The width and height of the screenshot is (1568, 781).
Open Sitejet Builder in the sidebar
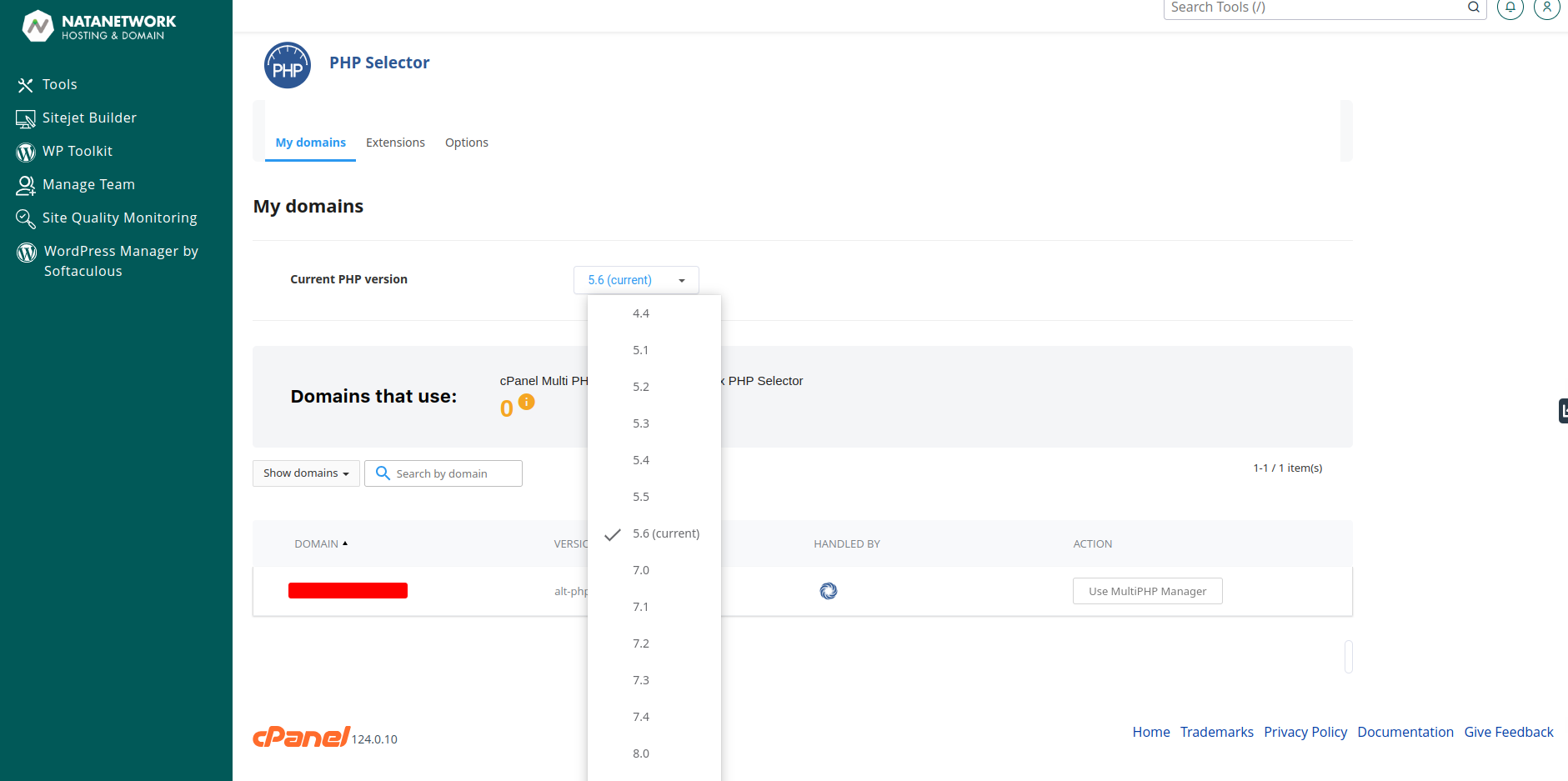click(x=89, y=118)
